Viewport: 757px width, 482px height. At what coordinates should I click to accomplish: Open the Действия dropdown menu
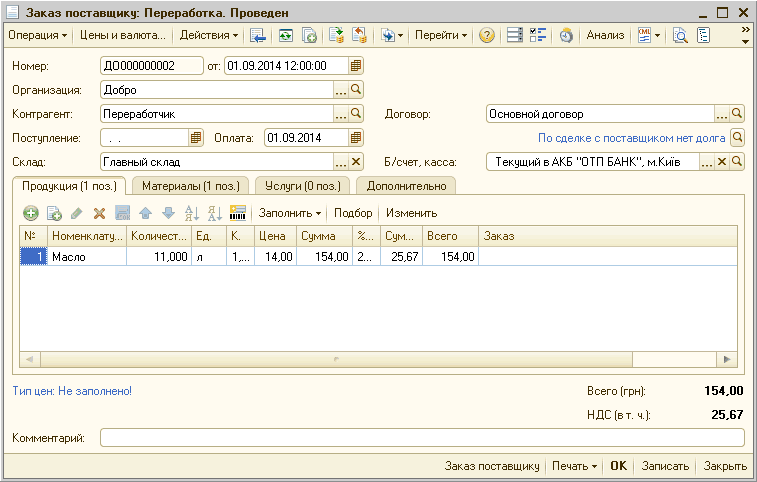click(x=209, y=35)
